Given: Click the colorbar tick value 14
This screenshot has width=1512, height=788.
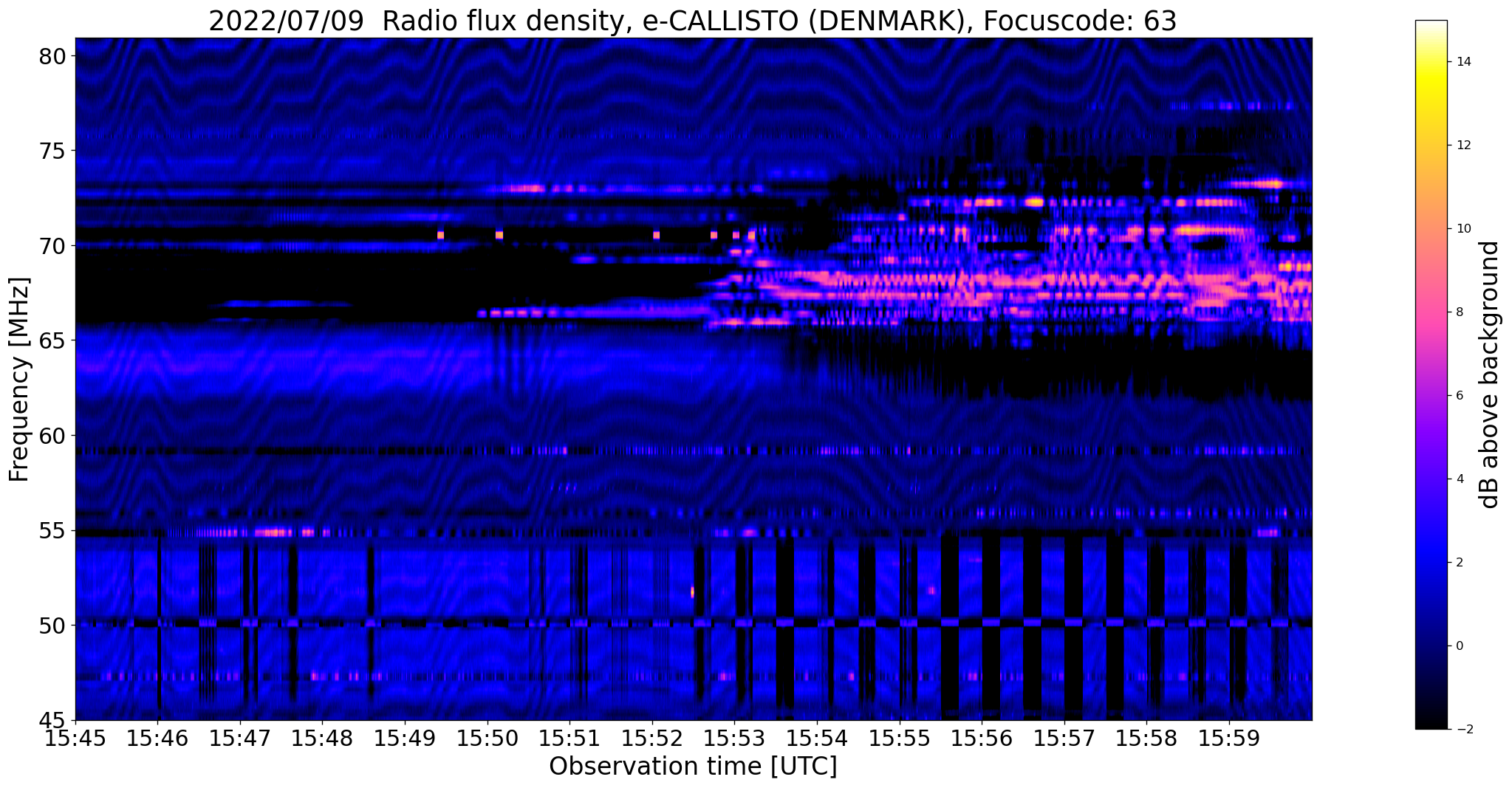Looking at the screenshot, I should (1463, 62).
